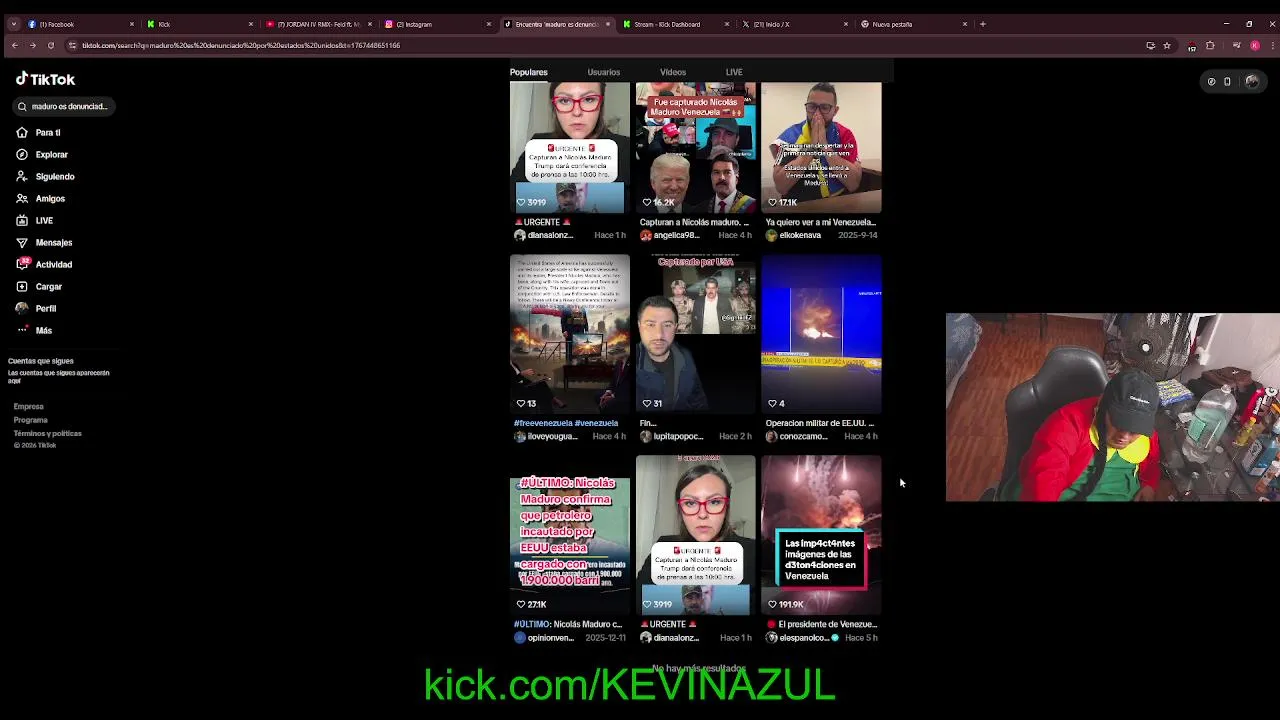1280x720 pixels.
Task: Click Cargar to upload a video
Action: [39, 286]
